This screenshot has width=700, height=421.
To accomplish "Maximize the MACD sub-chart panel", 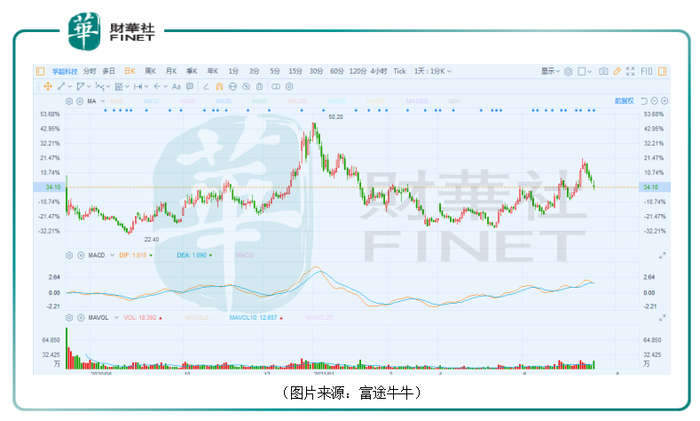I will (x=662, y=255).
